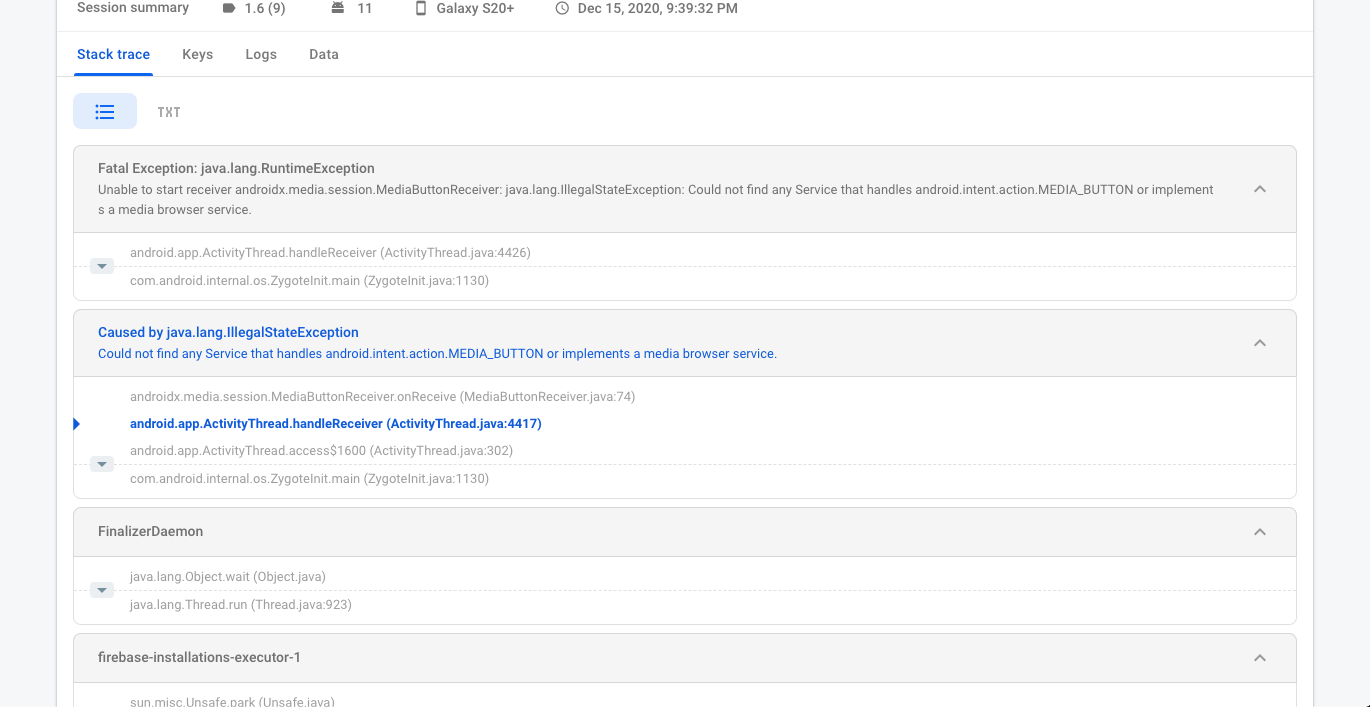Open the Keys tab
Screen dimensions: 1370x707
tap(197, 54)
